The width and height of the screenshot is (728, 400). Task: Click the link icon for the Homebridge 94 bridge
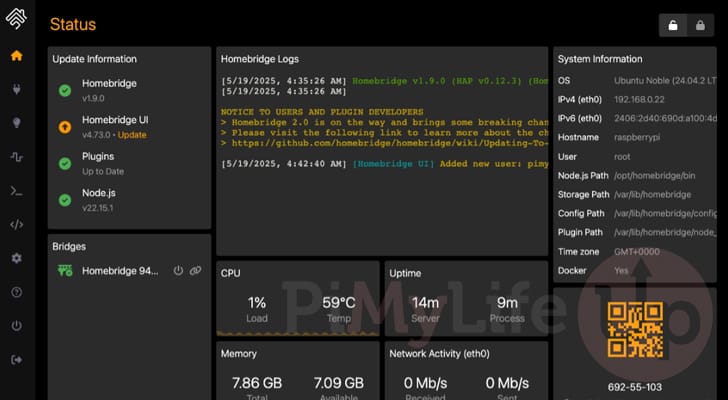[x=195, y=271]
